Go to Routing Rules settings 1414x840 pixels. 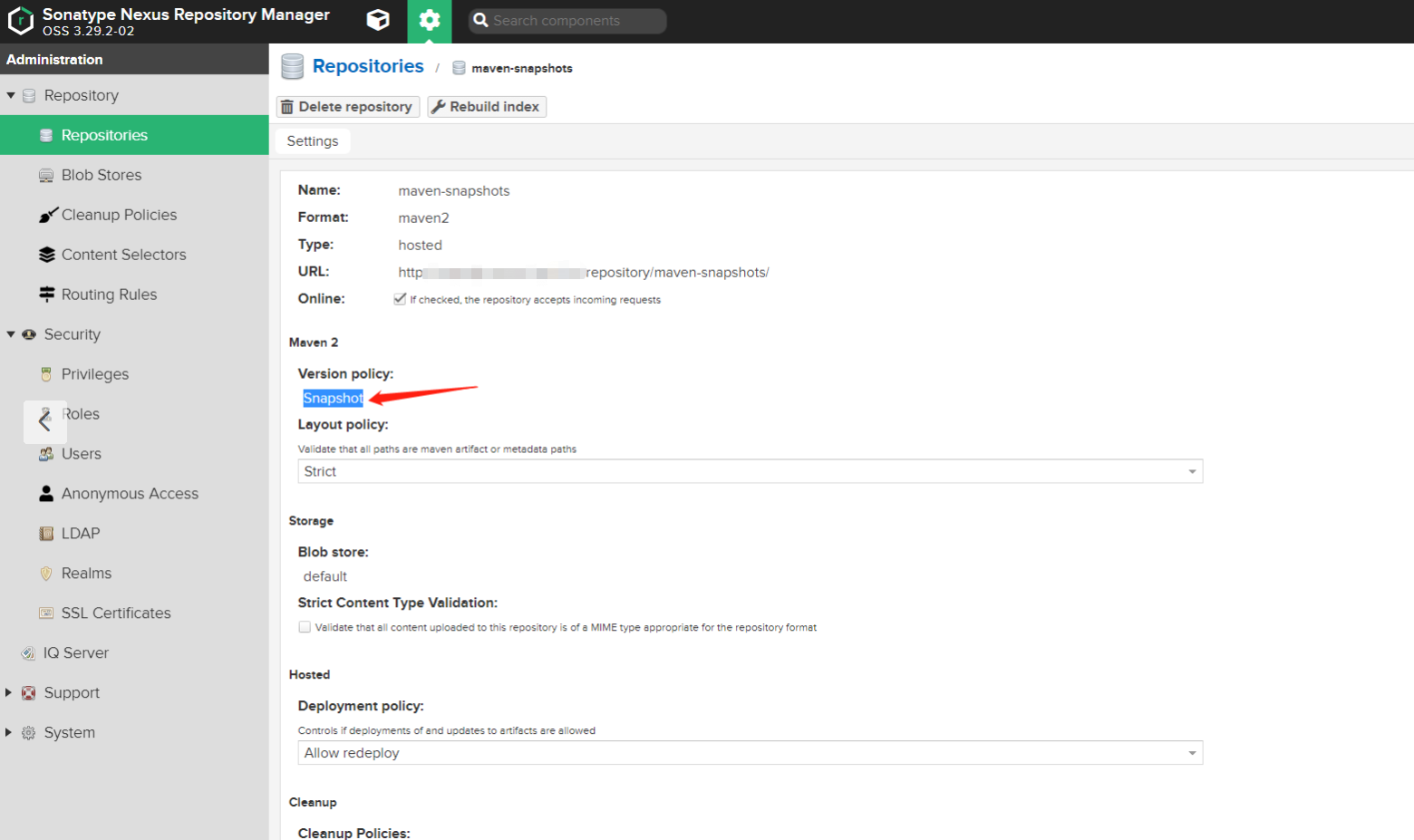coord(109,294)
